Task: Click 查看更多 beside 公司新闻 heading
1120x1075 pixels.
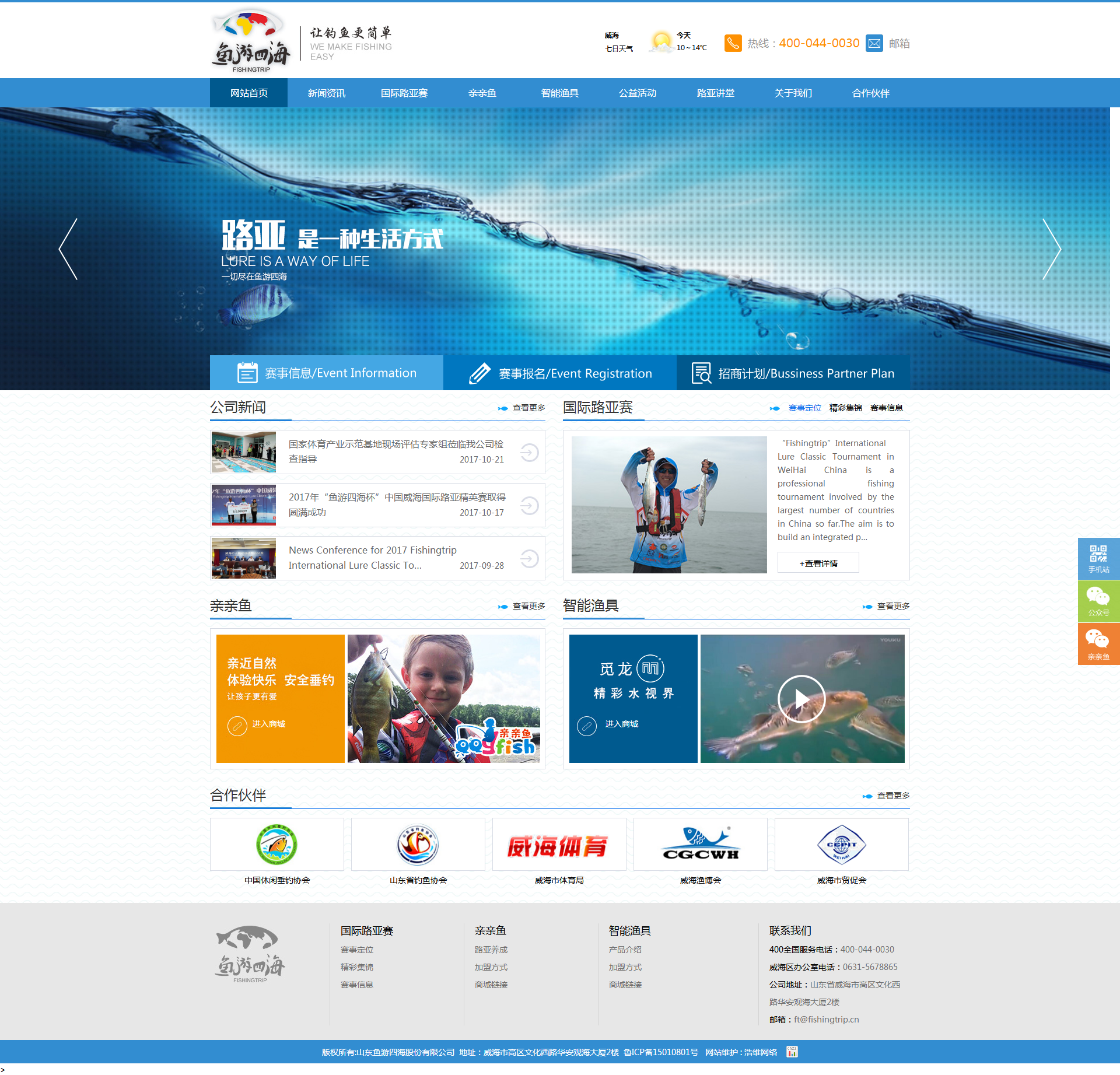Action: (x=528, y=408)
